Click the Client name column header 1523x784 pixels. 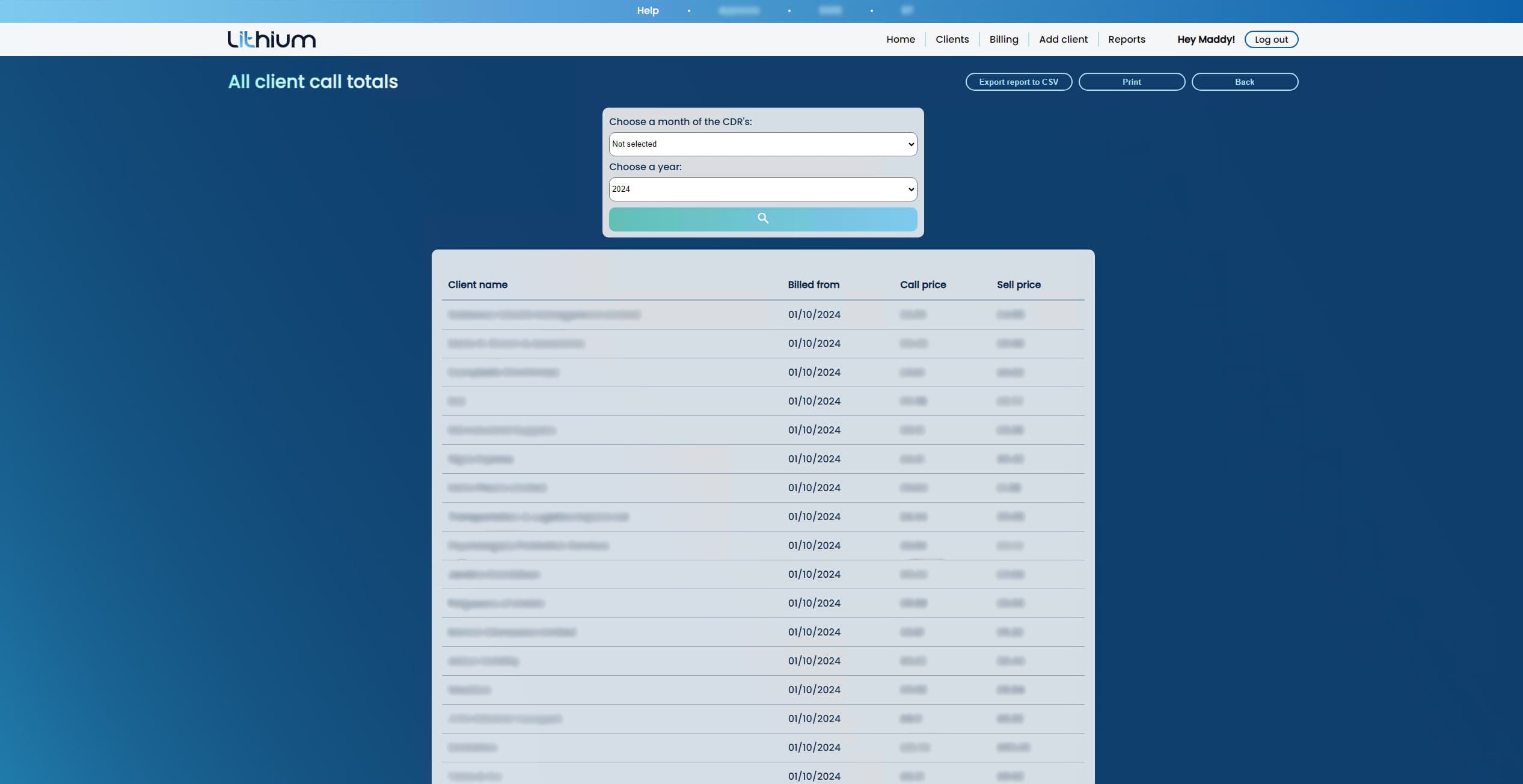[477, 285]
